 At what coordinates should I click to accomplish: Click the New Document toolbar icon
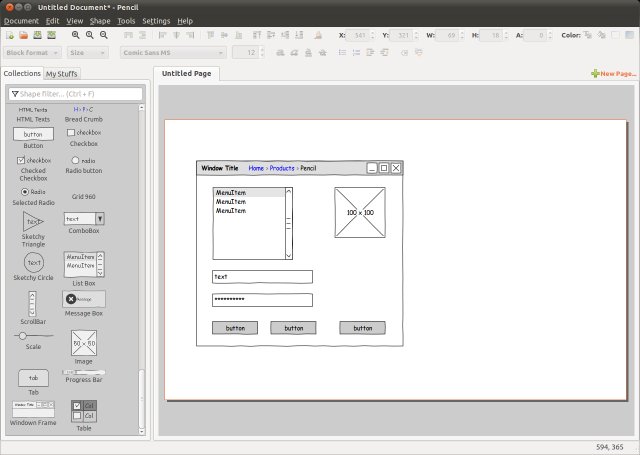point(9,35)
